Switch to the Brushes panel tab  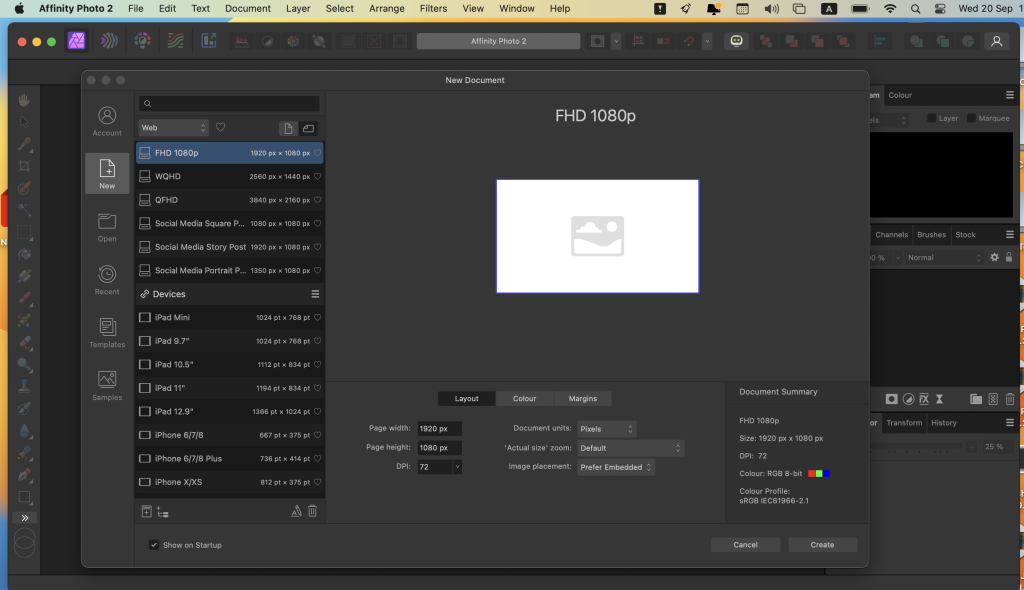pos(931,235)
